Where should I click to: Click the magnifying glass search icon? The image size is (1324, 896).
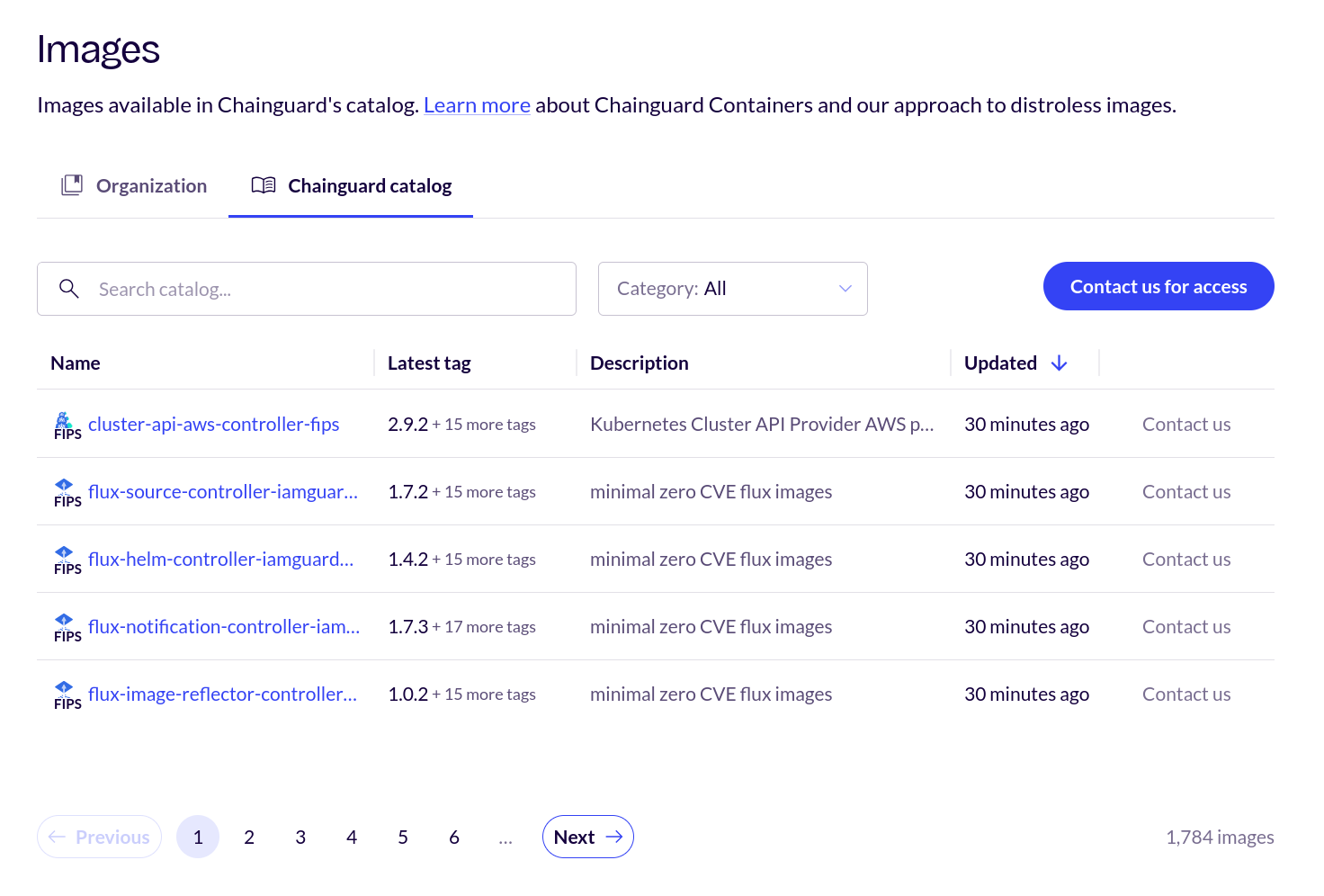pyautogui.click(x=69, y=289)
